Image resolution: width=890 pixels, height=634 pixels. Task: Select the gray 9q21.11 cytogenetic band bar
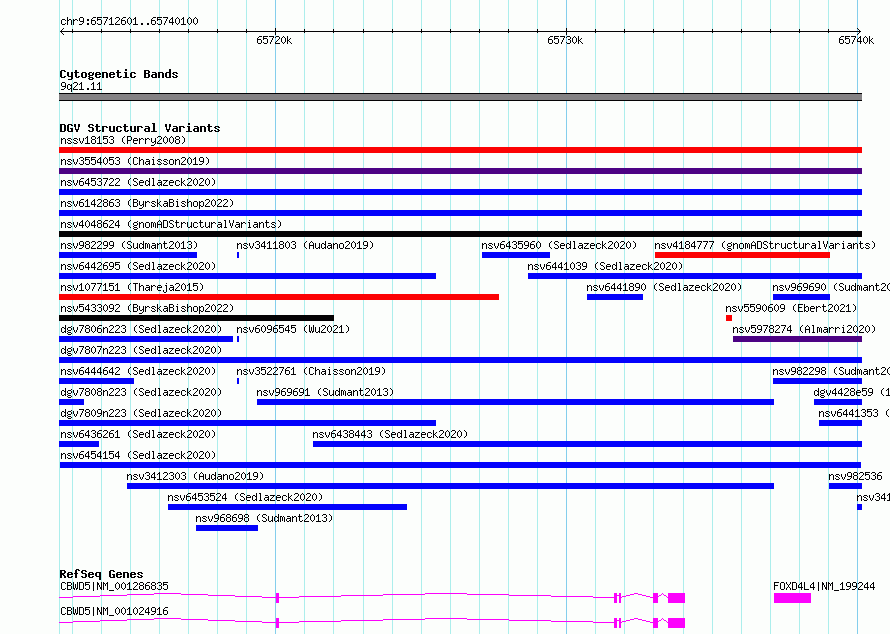pos(460,97)
